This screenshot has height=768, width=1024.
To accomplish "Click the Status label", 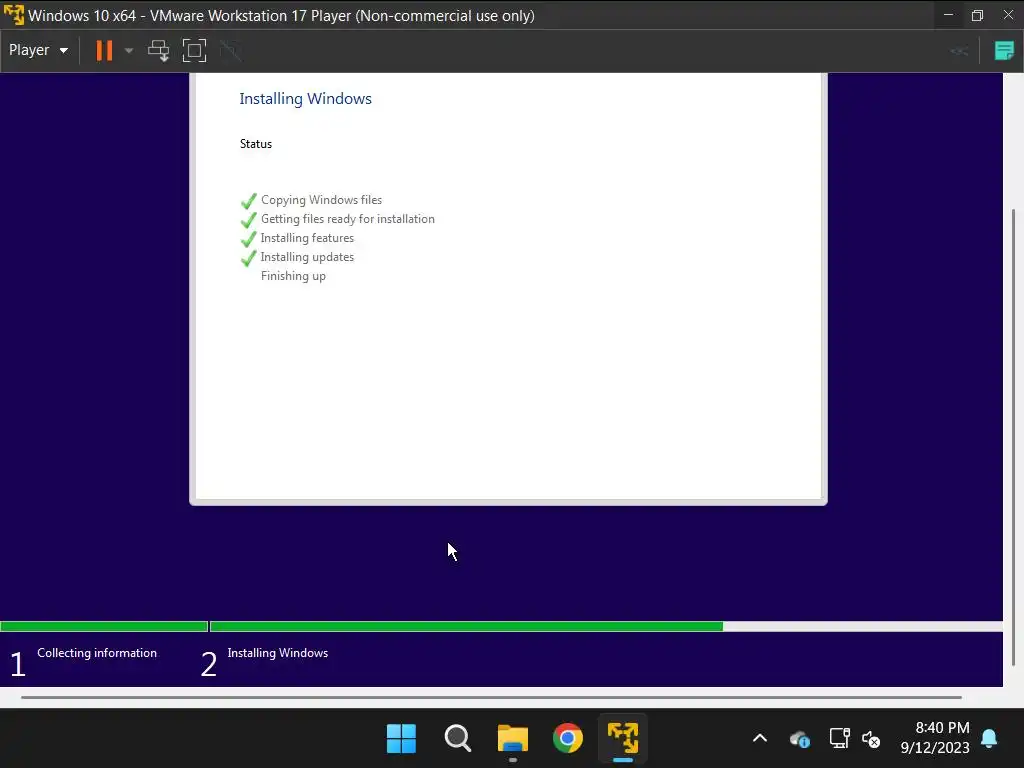I will pos(255,144).
